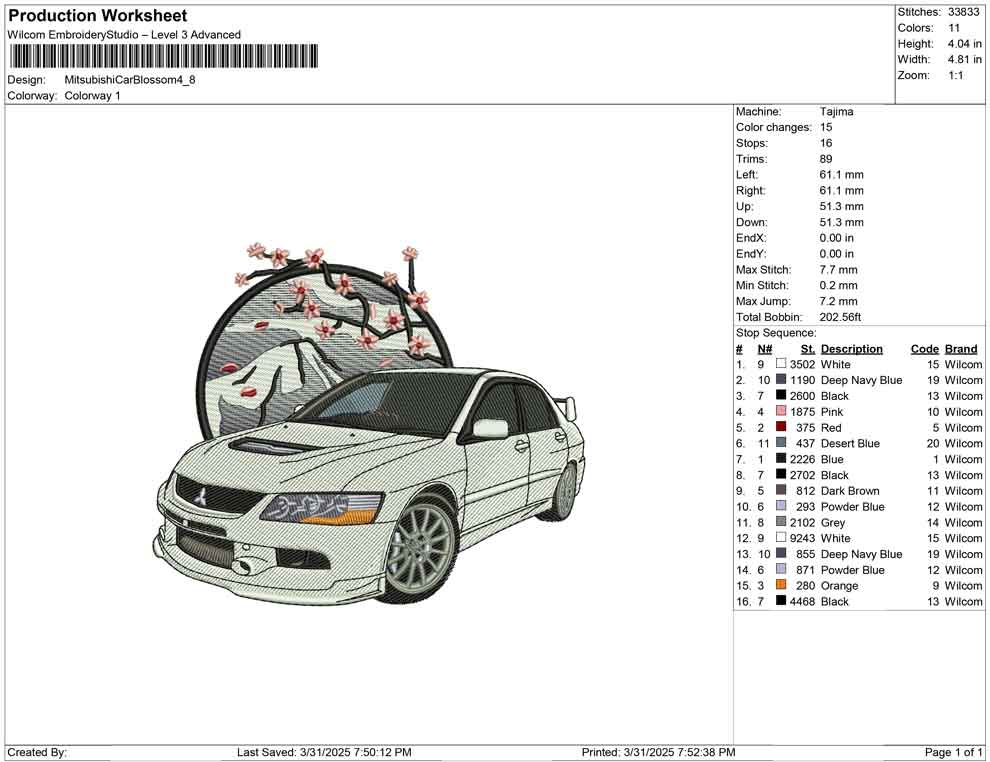
Task: Click the Powder Blue 293 swatch
Action: [781, 506]
